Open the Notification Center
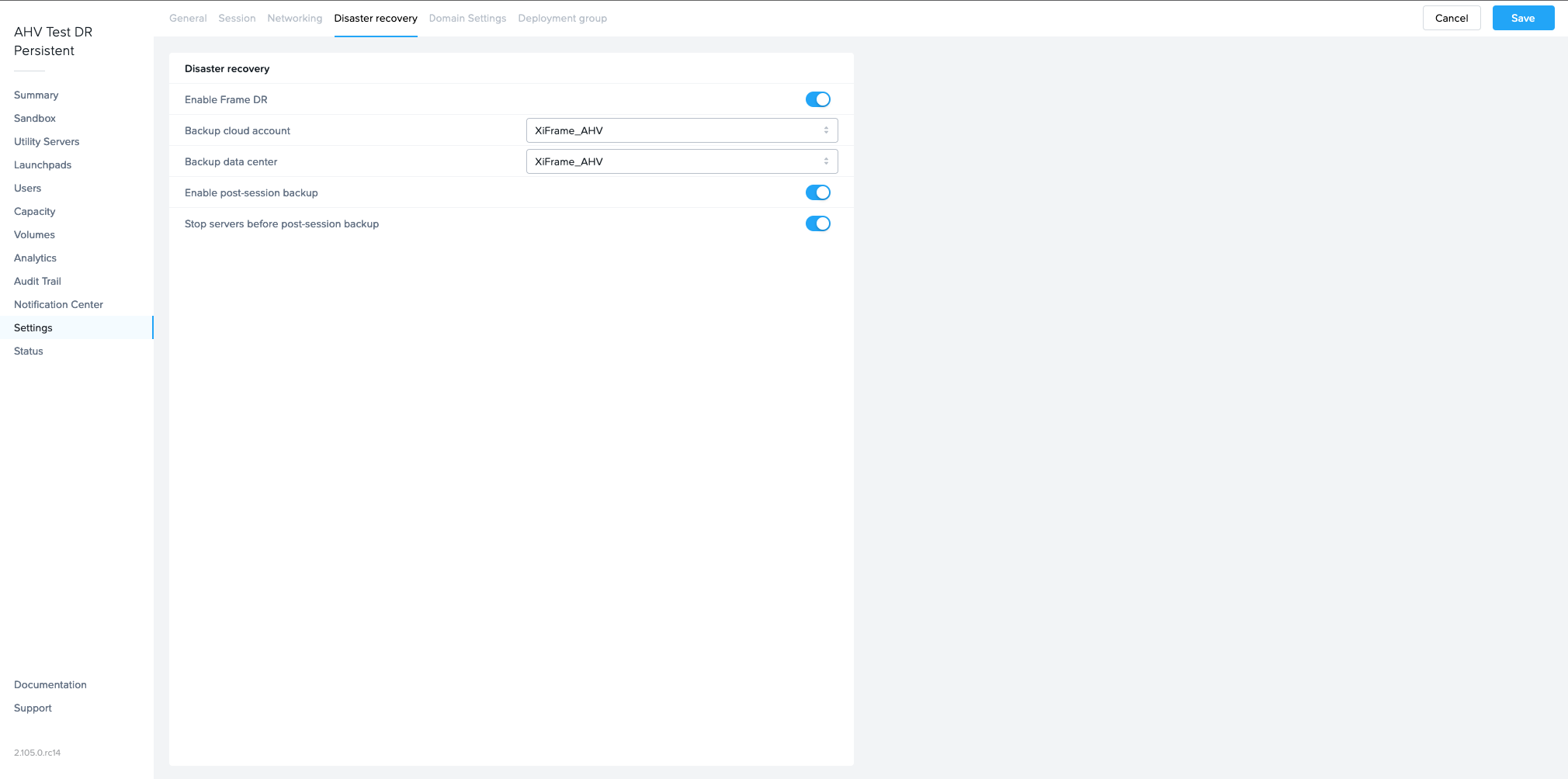Screen dimensions: 1568x779 (x=58, y=305)
